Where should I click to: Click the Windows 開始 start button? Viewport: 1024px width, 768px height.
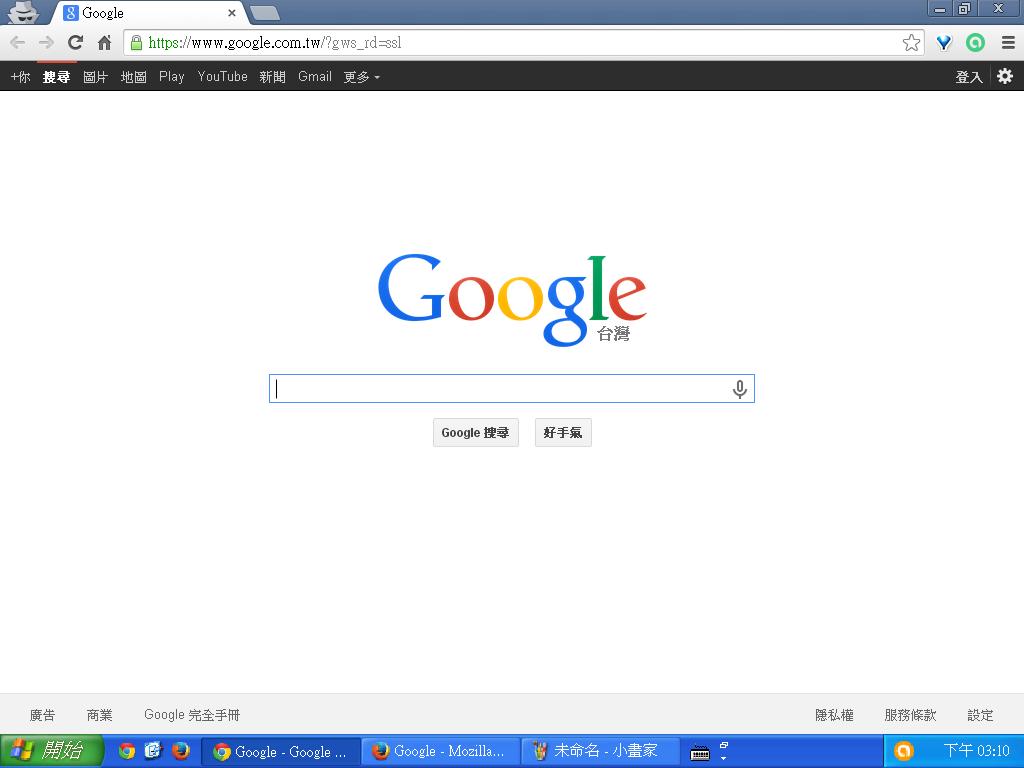pyautogui.click(x=52, y=751)
